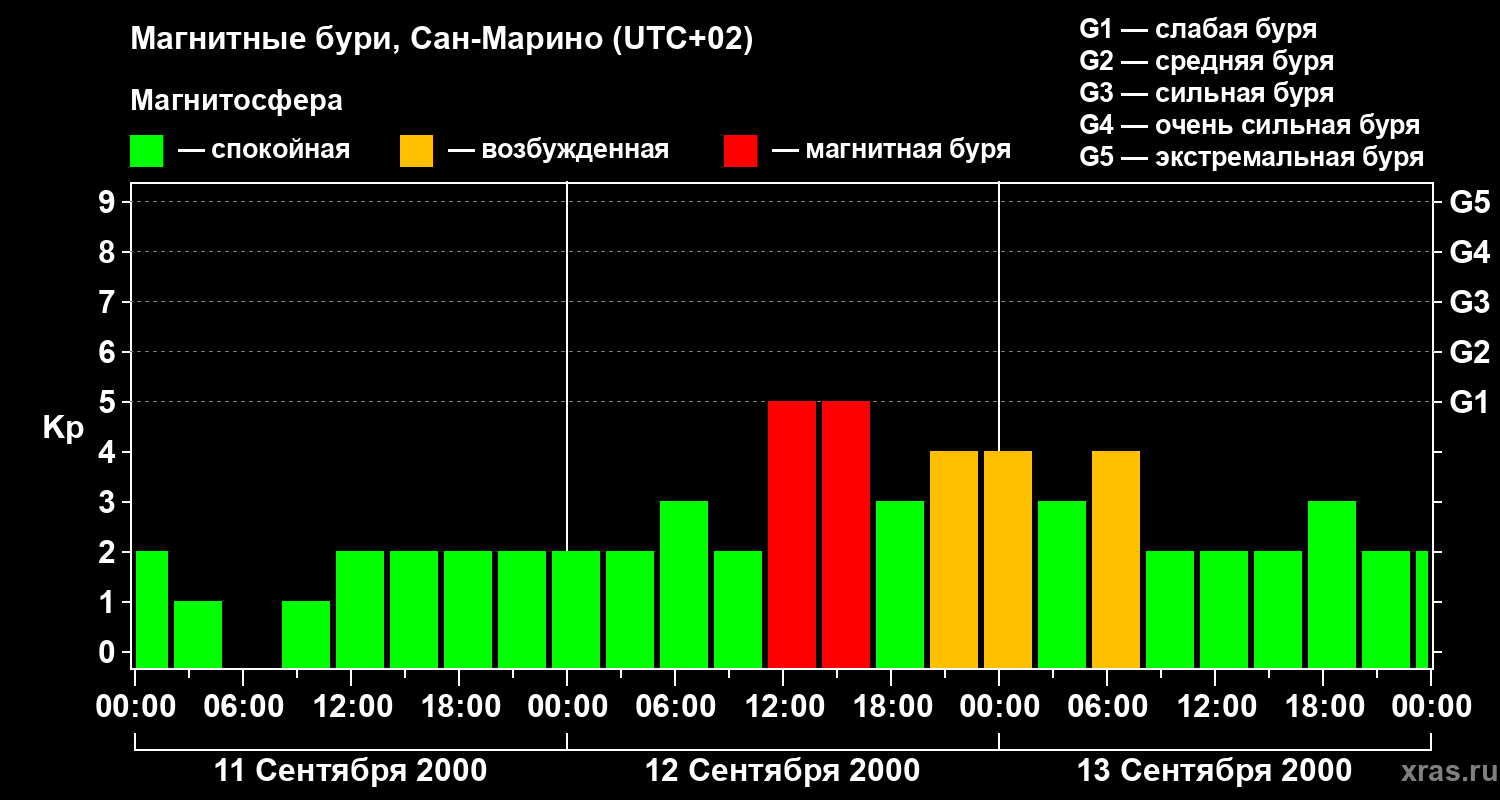Click the first green bar at 00:00 on 11 Сентября

click(x=152, y=610)
